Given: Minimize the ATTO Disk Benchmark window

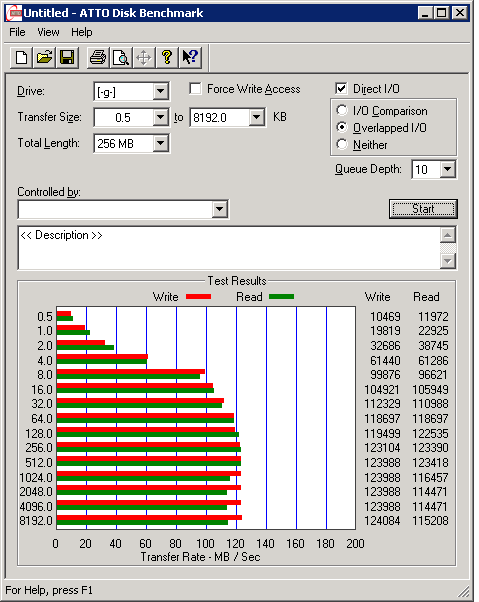Looking at the screenshot, I should pos(424,13).
